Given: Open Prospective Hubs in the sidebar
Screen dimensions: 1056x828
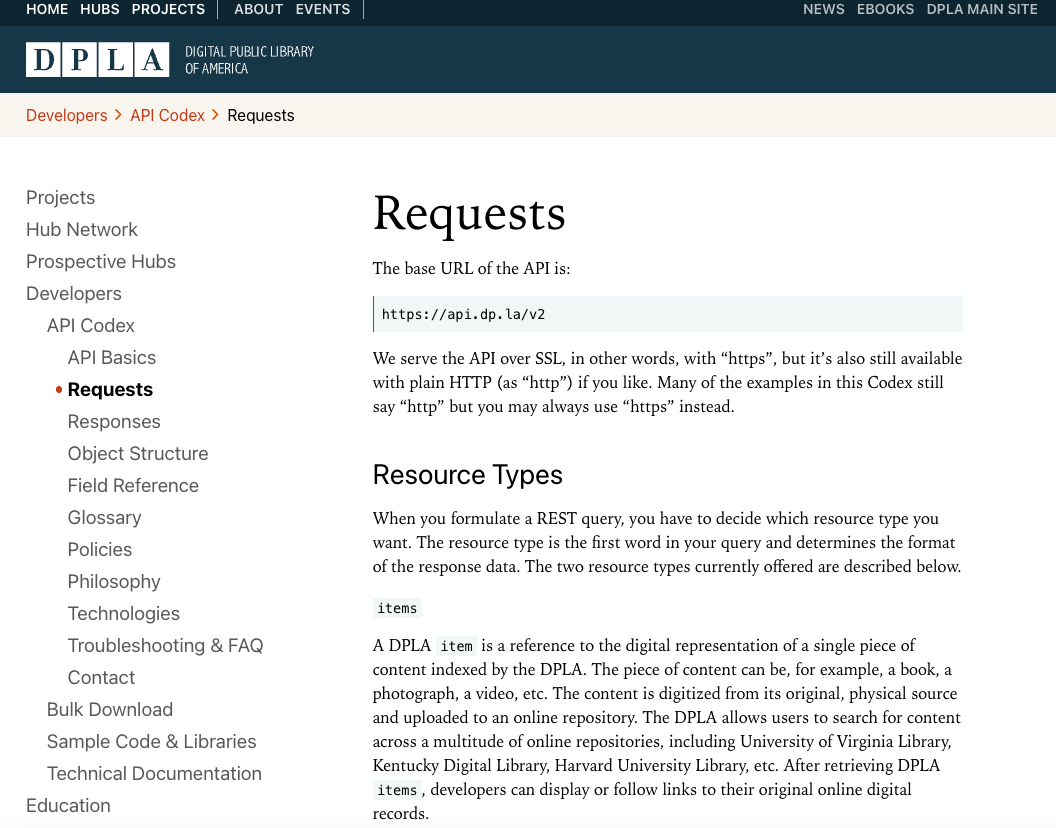Looking at the screenshot, I should tap(101, 261).
